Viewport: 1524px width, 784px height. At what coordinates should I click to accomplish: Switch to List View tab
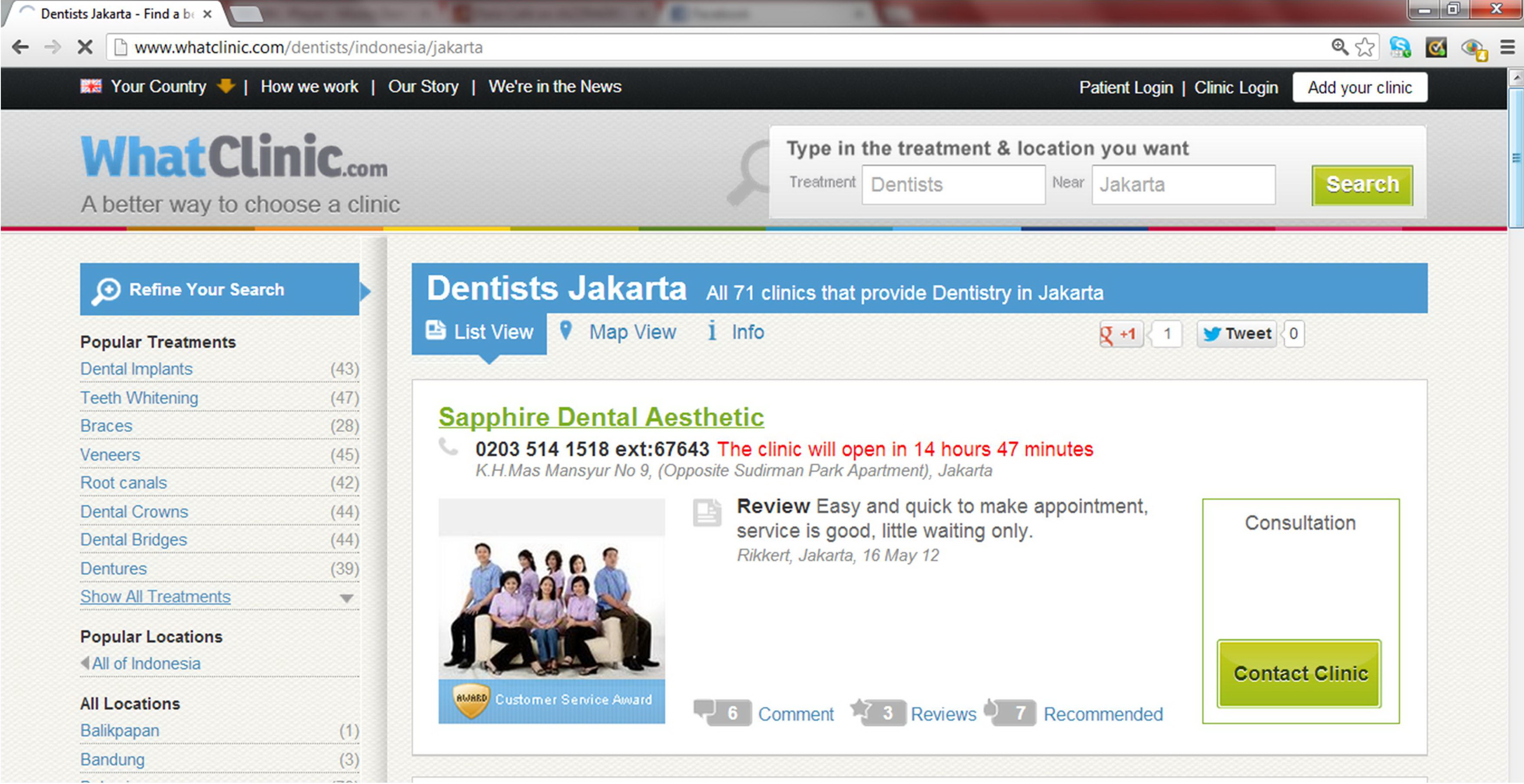tap(480, 332)
